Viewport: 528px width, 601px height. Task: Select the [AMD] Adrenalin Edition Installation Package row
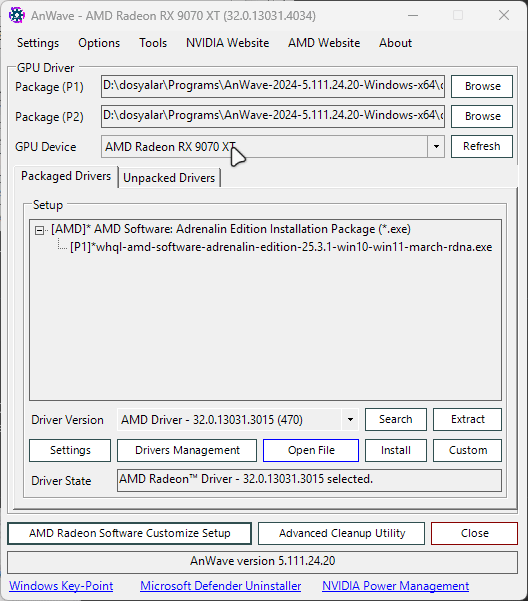tap(231, 229)
